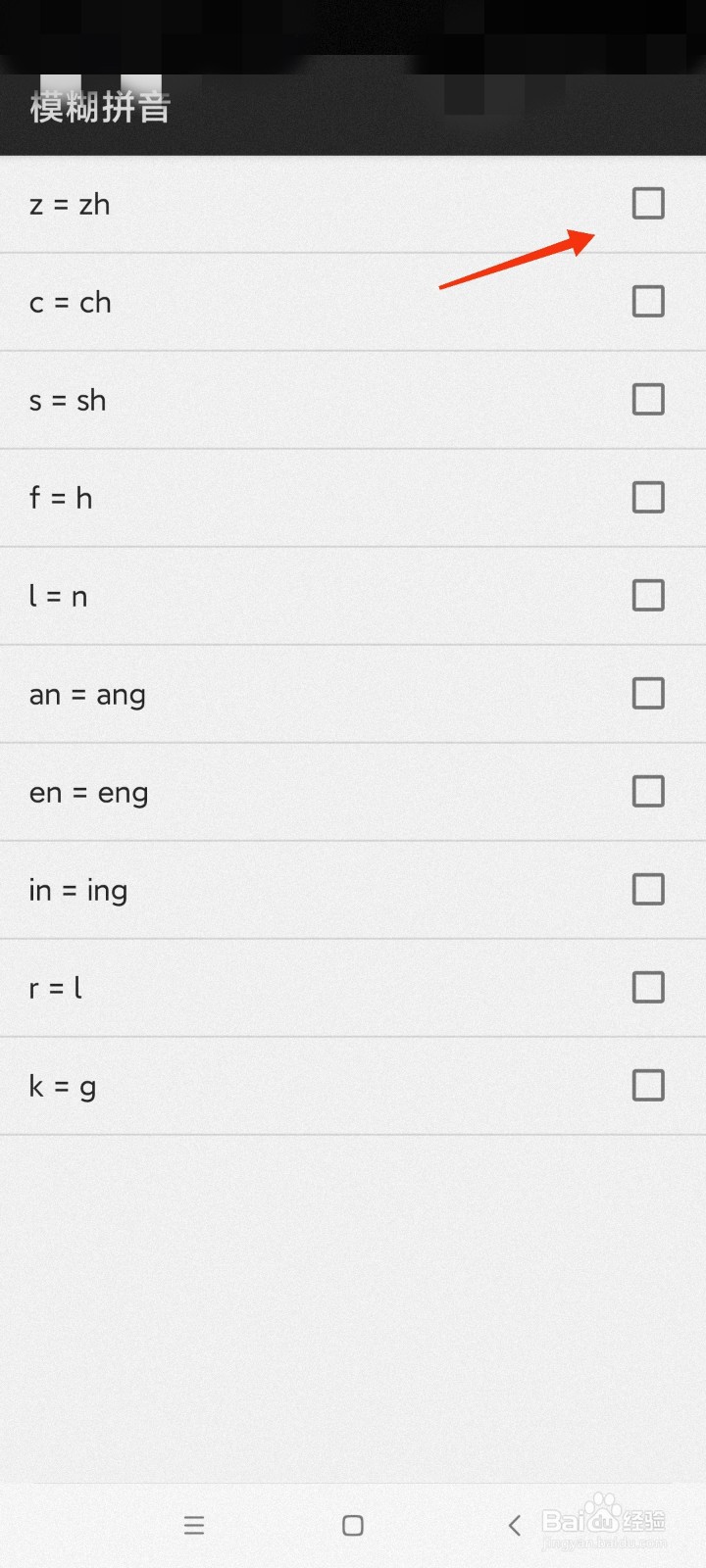Enable the k = g checkbox
706x1568 pixels.
coord(648,1086)
